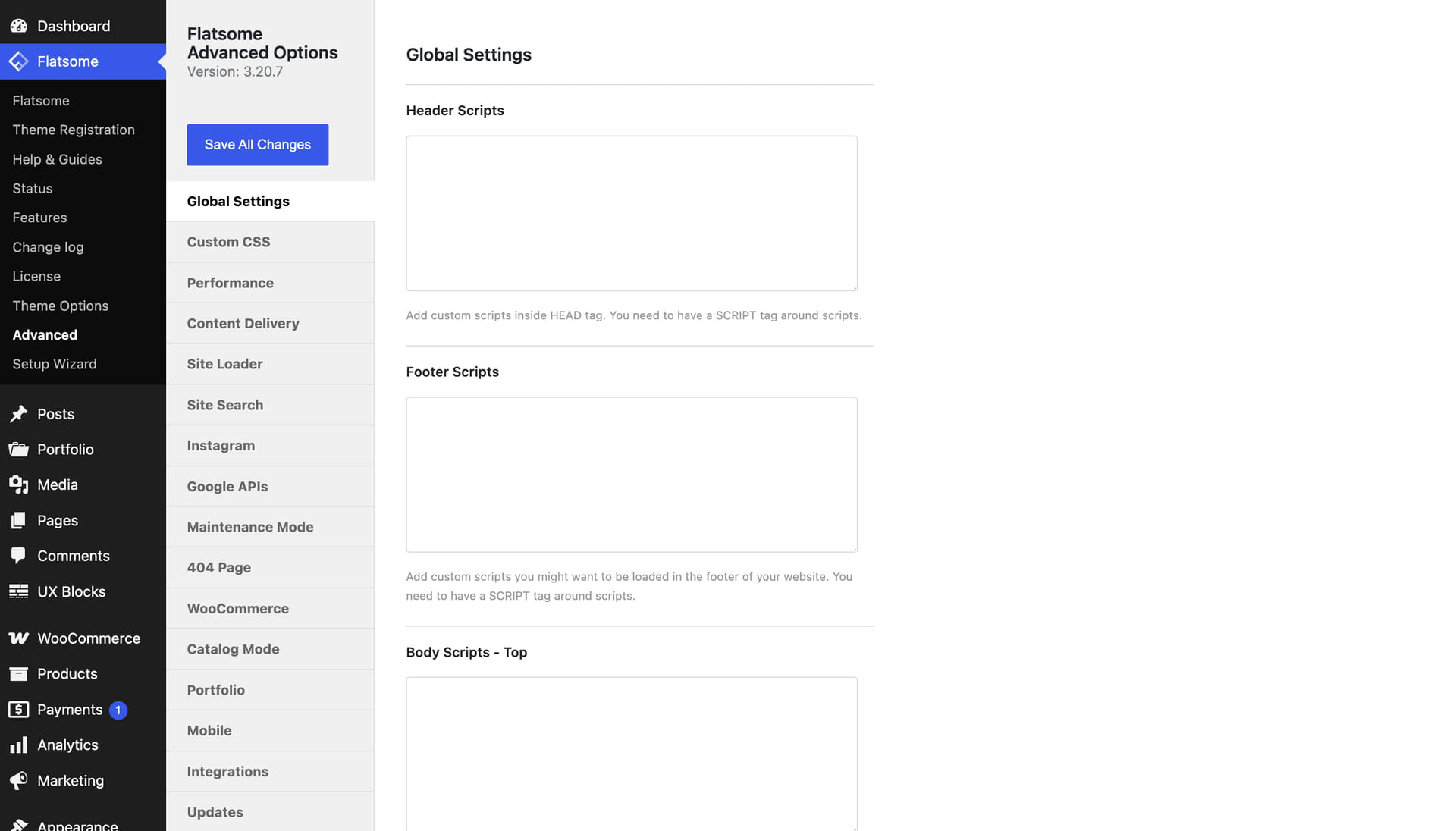The image size is (1456, 831).
Task: Click the WooCommerce logo icon
Action: pos(19,638)
